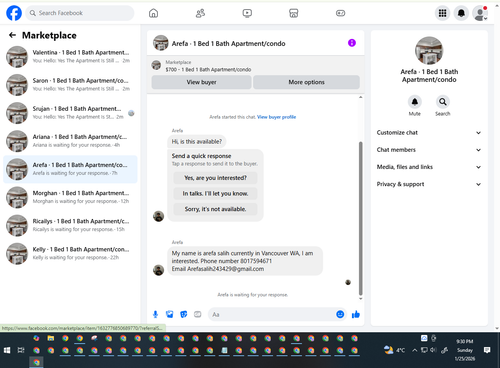Open Morghan's apartment conversation
The image size is (500, 368).
pyautogui.click(x=70, y=197)
